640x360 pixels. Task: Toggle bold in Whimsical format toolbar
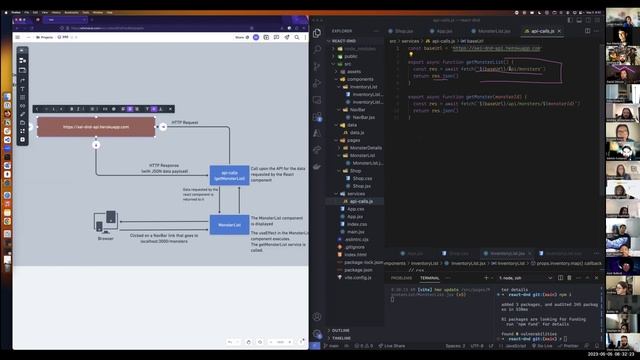tap(71, 109)
